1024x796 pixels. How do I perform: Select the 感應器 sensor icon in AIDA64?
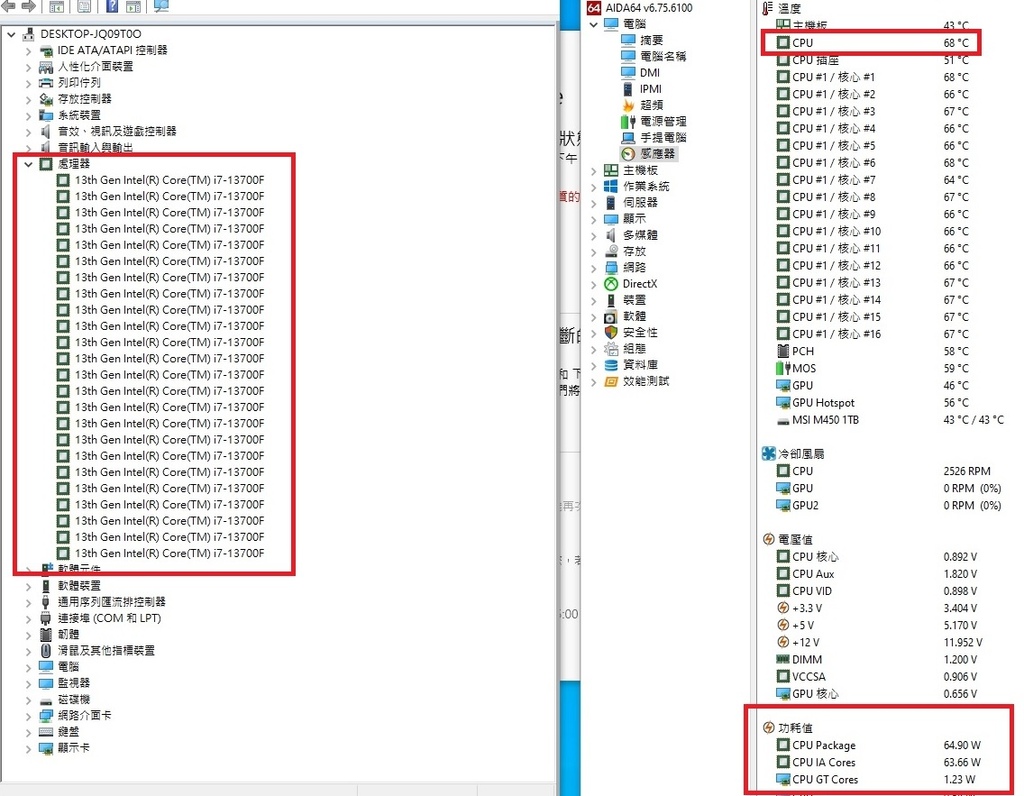[x=628, y=154]
